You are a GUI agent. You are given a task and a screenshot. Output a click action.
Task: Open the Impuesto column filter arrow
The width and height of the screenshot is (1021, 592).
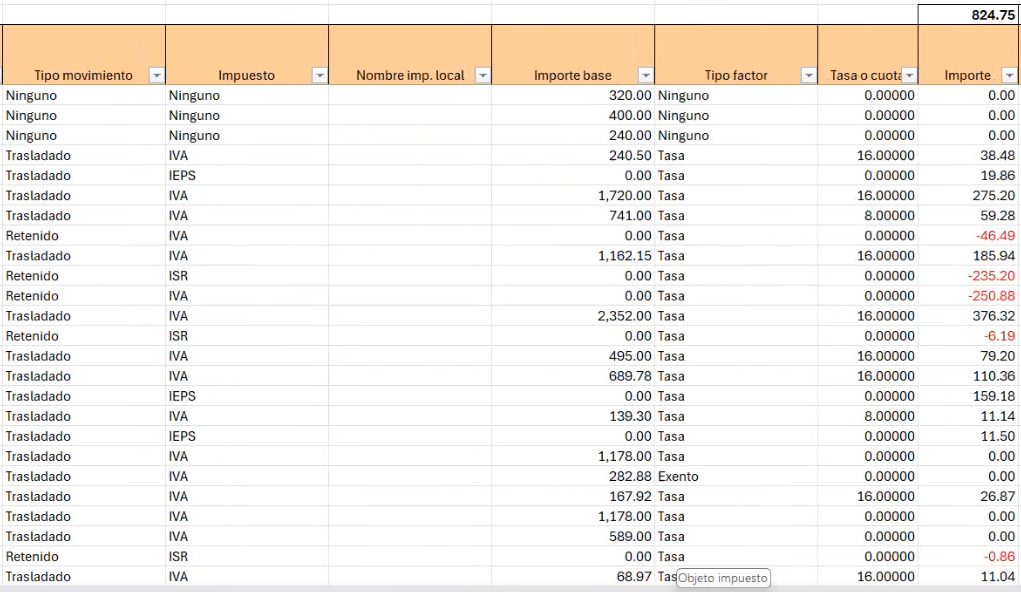pos(319,76)
